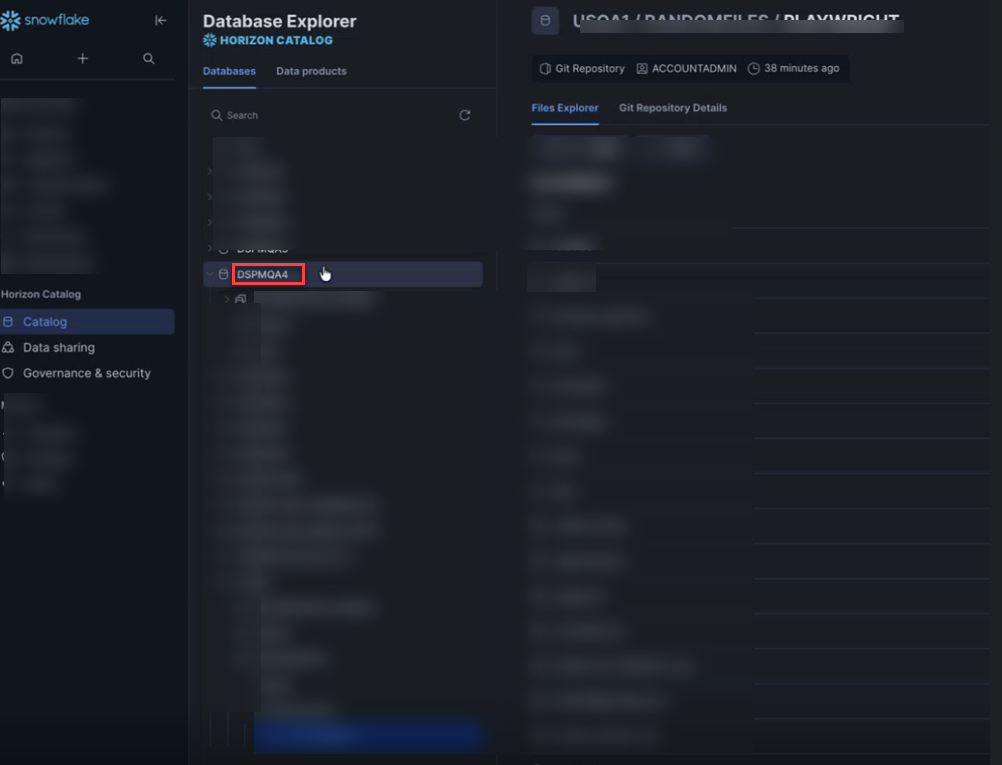Click schema icon under DSPMQA4

pos(241,299)
